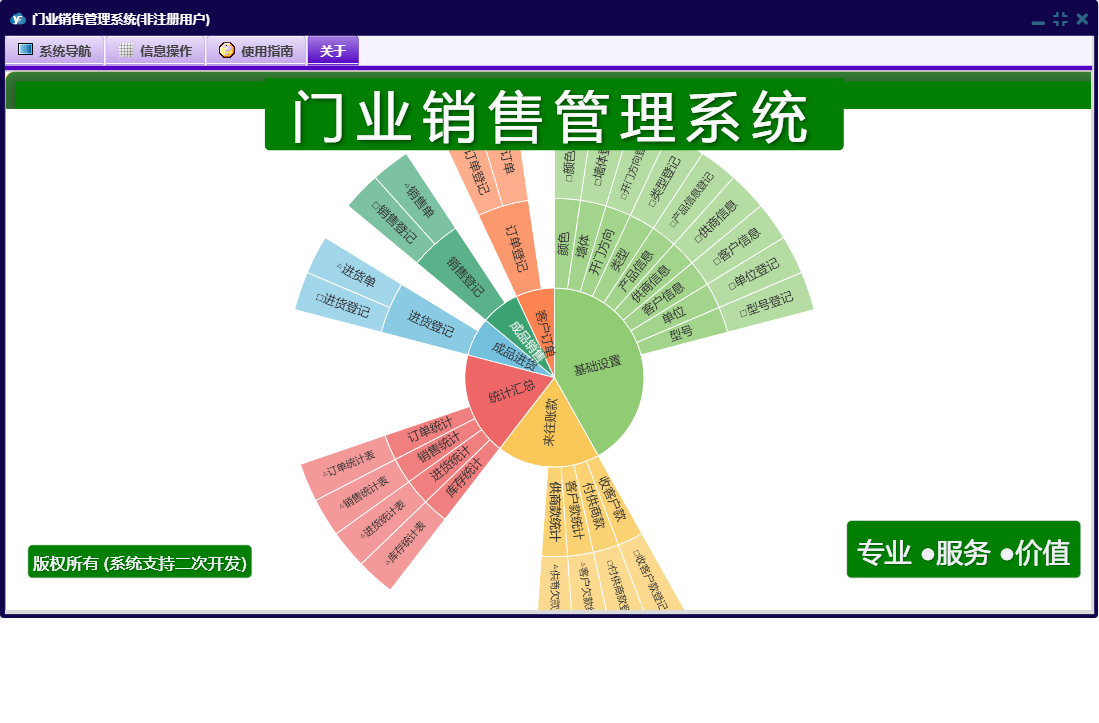
Task: Open the 收客户款 yellow segment
Action: pos(612,498)
